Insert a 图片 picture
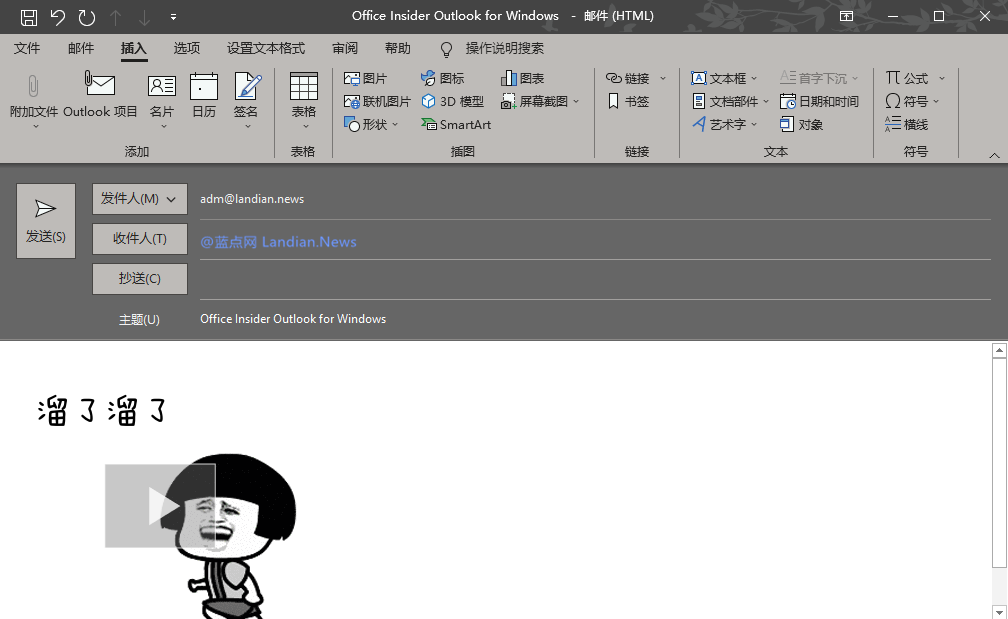 pyautogui.click(x=365, y=78)
